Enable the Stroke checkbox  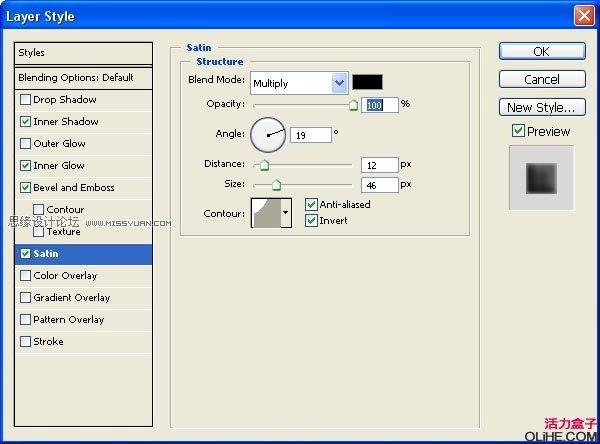pyautogui.click(x=25, y=341)
